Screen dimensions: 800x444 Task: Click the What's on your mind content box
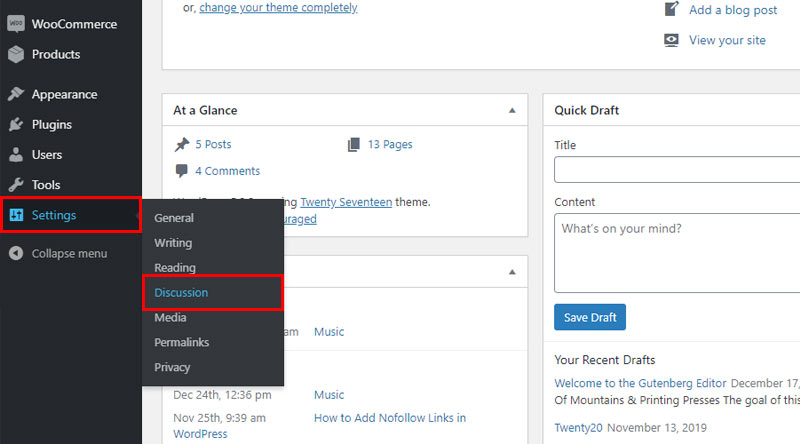677,253
